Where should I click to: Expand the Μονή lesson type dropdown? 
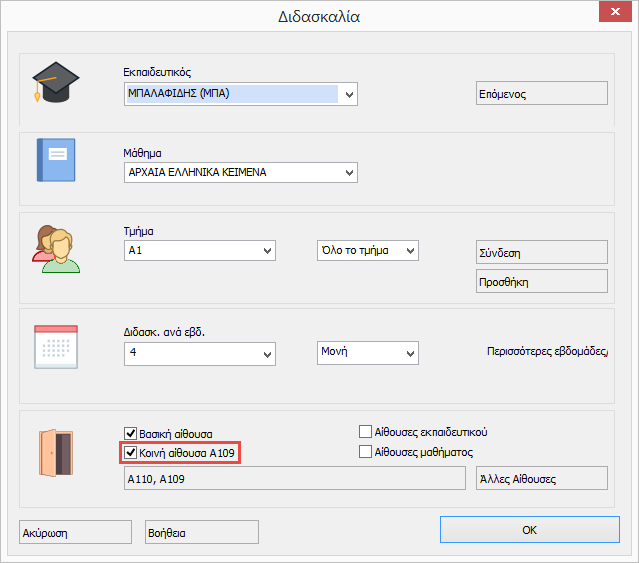409,354
